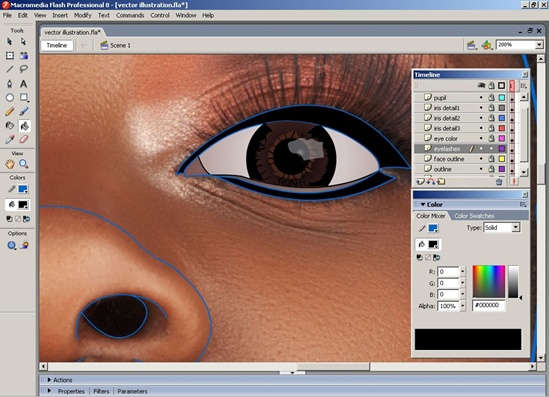549x397 pixels.
Task: Open the Alpha value slider arrow
Action: 463,306
